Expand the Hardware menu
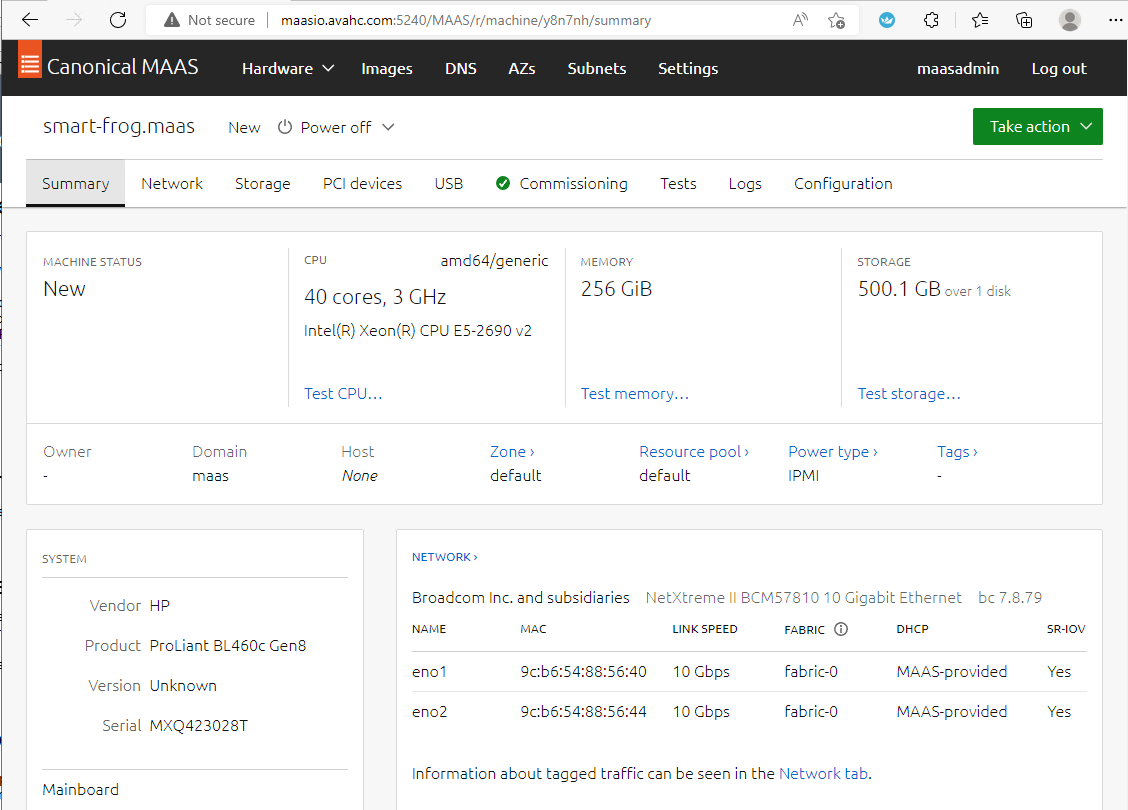 [x=288, y=68]
